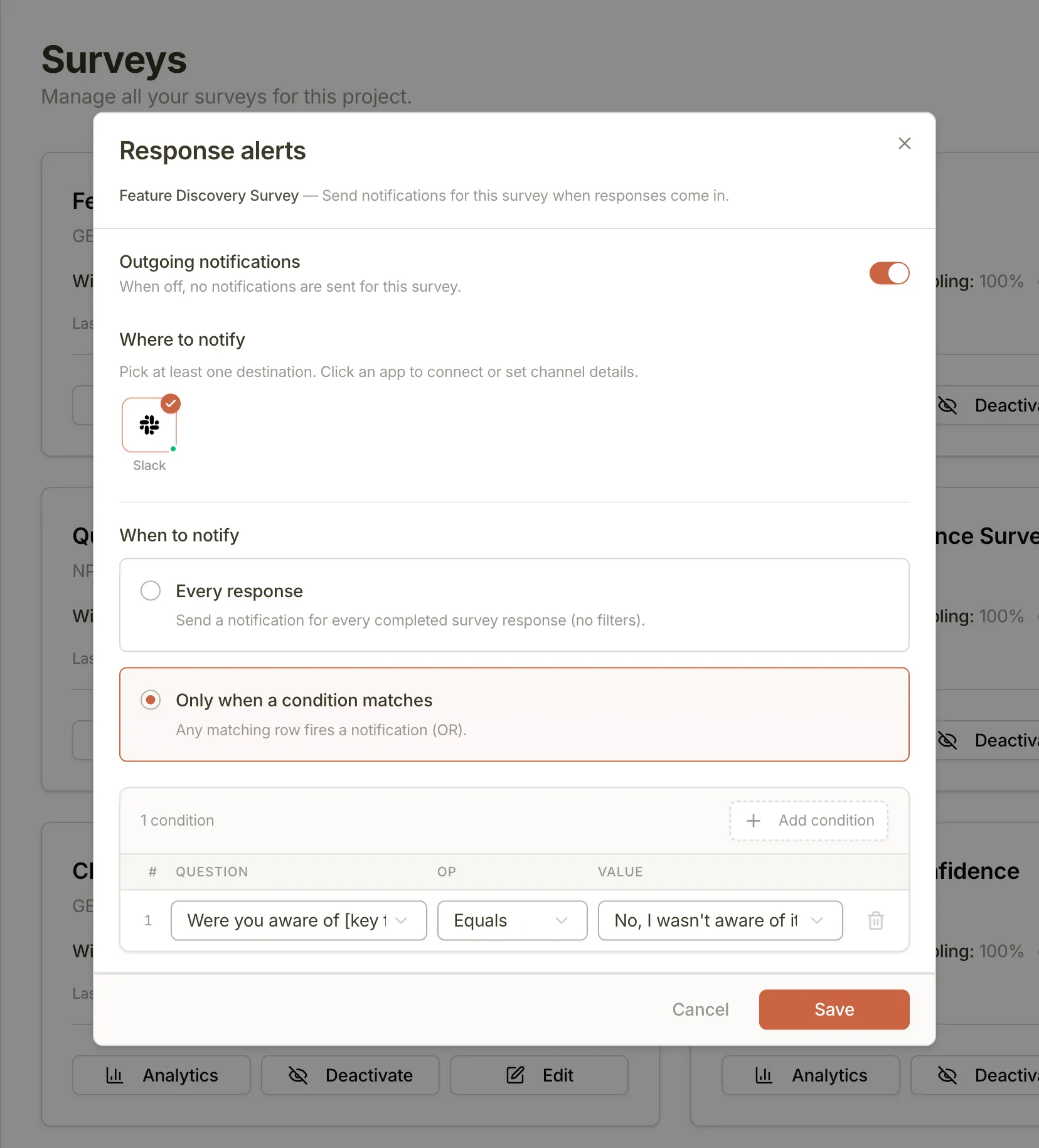This screenshot has width=1039, height=1148.
Task: Select Only when a condition matches
Action: 150,699
